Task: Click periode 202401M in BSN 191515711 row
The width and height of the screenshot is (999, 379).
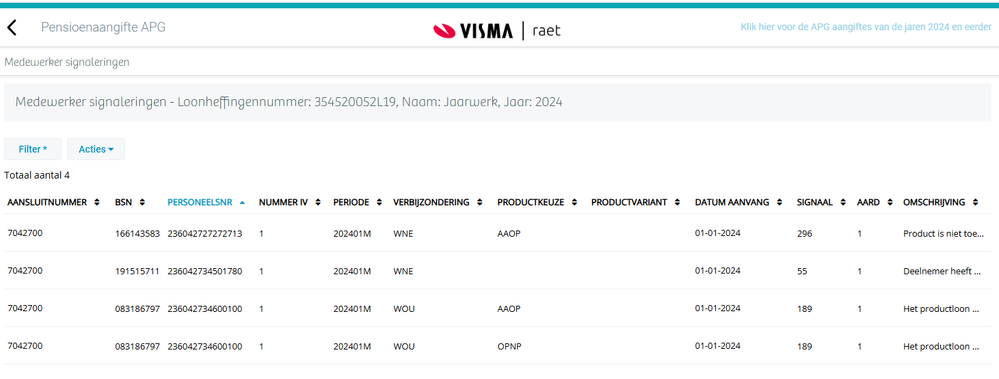Action: 352,271
